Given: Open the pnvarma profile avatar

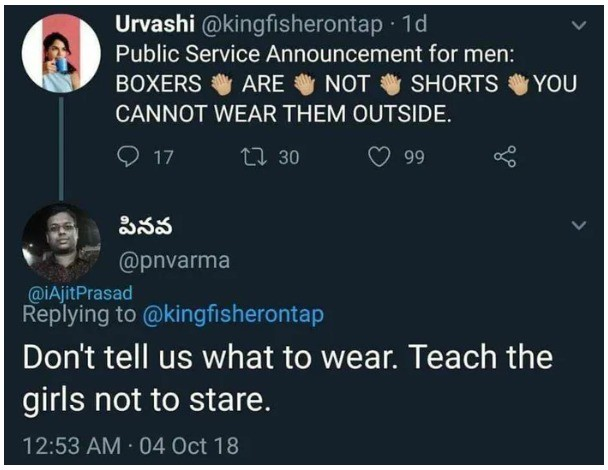Looking at the screenshot, I should (x=60, y=243).
